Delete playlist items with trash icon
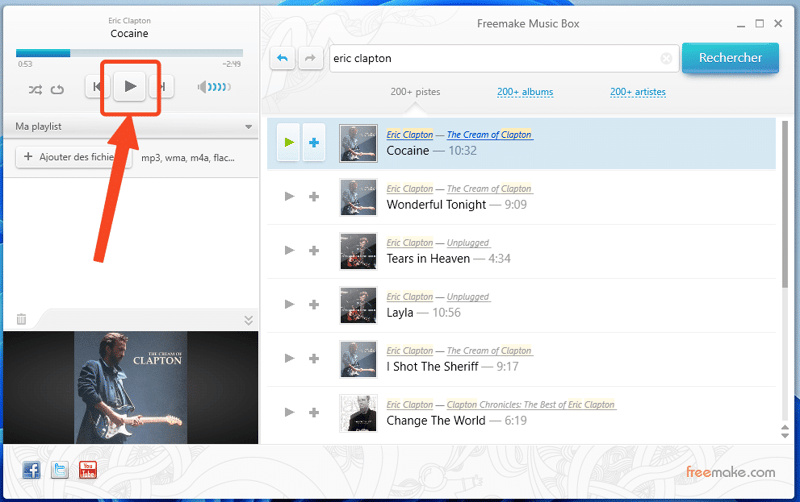 coord(21,319)
